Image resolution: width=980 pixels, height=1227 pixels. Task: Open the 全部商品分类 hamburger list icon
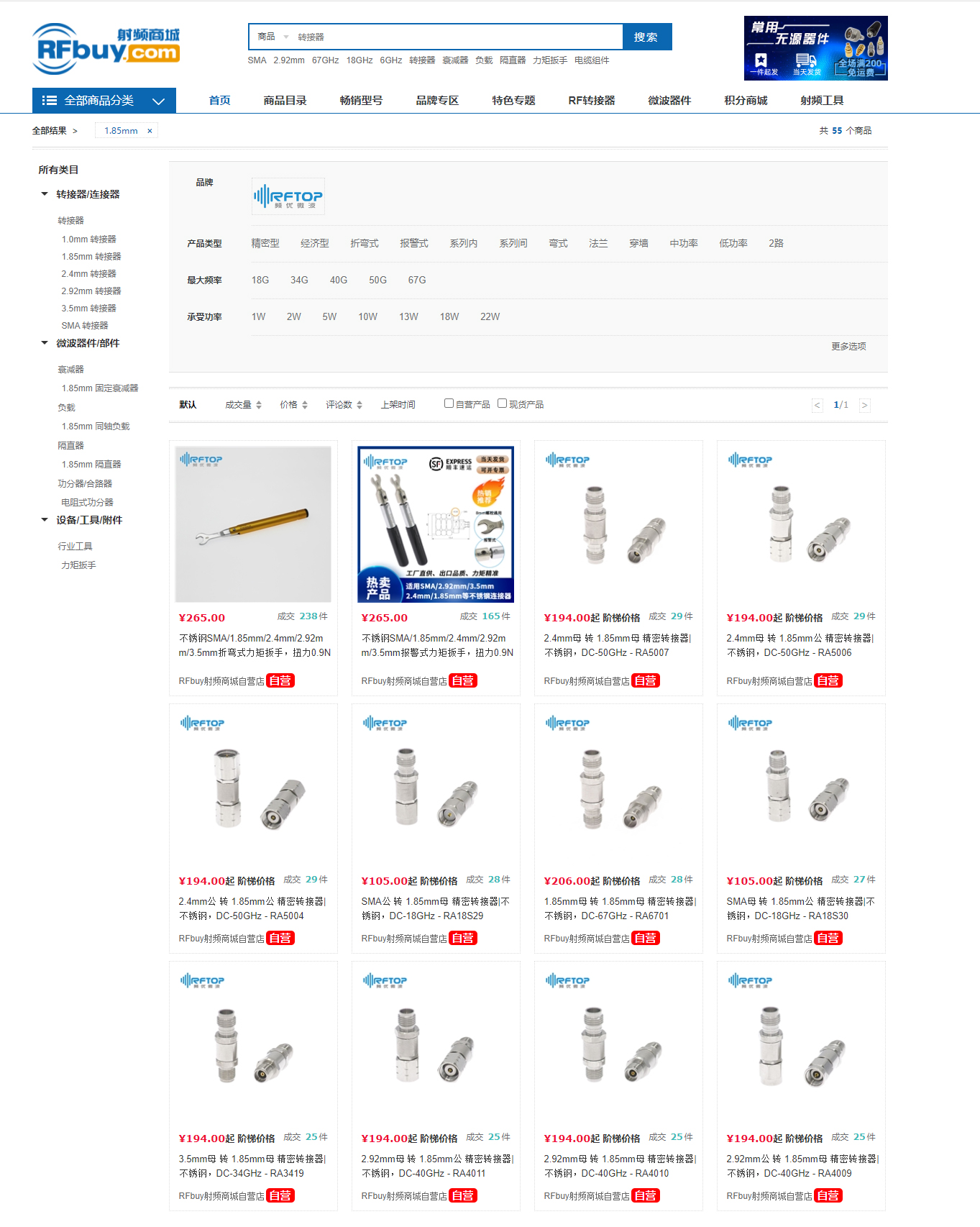pos(49,101)
